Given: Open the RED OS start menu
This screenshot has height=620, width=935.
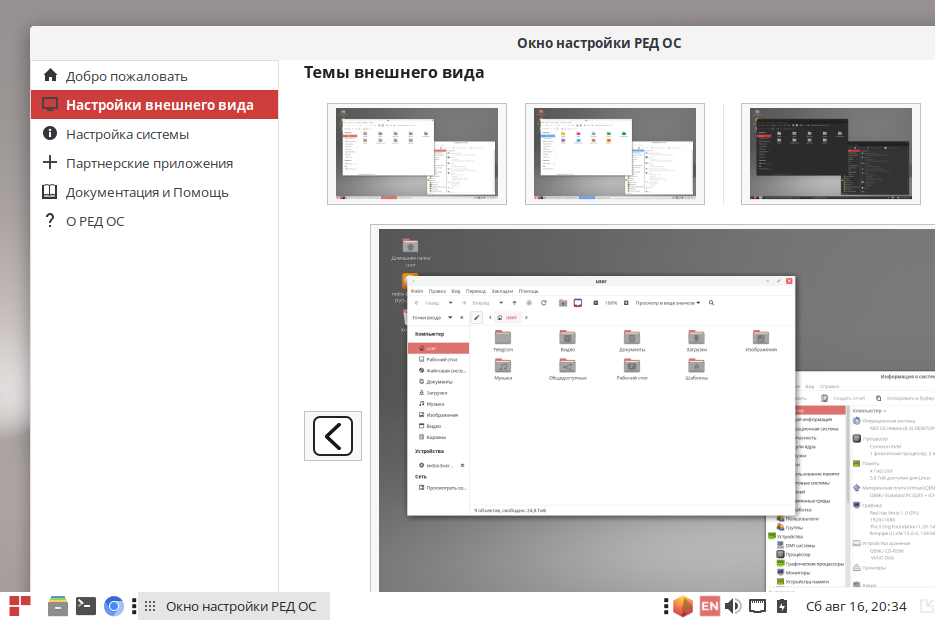Looking at the screenshot, I should click(20, 606).
